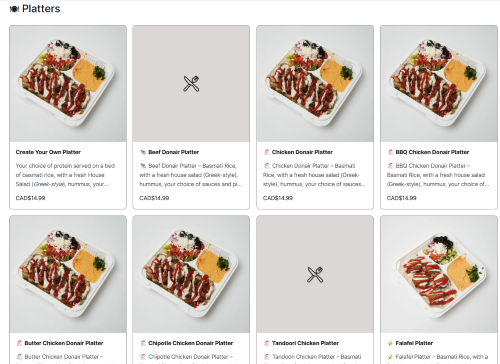Viewport: 500px width, 364px height.
Task: Click the emoji icon beside Beef Donair Platter title
Action: pos(143,152)
